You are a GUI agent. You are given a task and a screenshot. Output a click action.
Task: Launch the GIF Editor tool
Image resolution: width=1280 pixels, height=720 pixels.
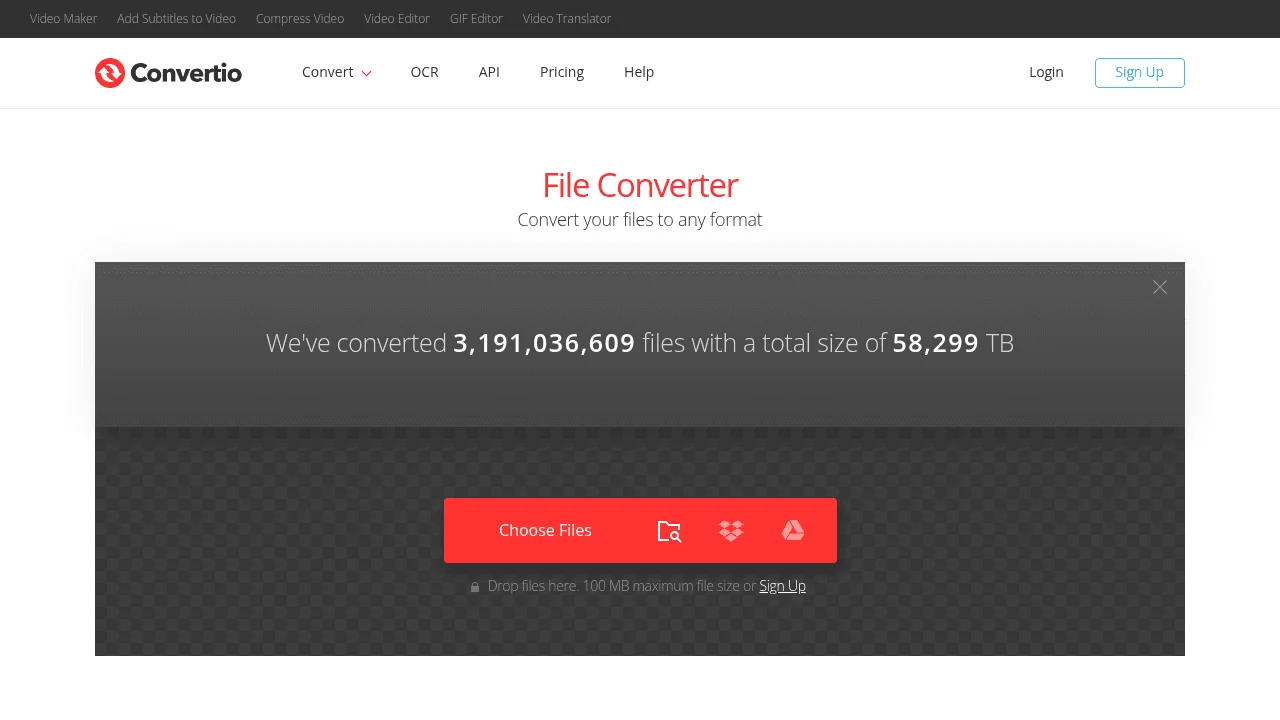476,19
